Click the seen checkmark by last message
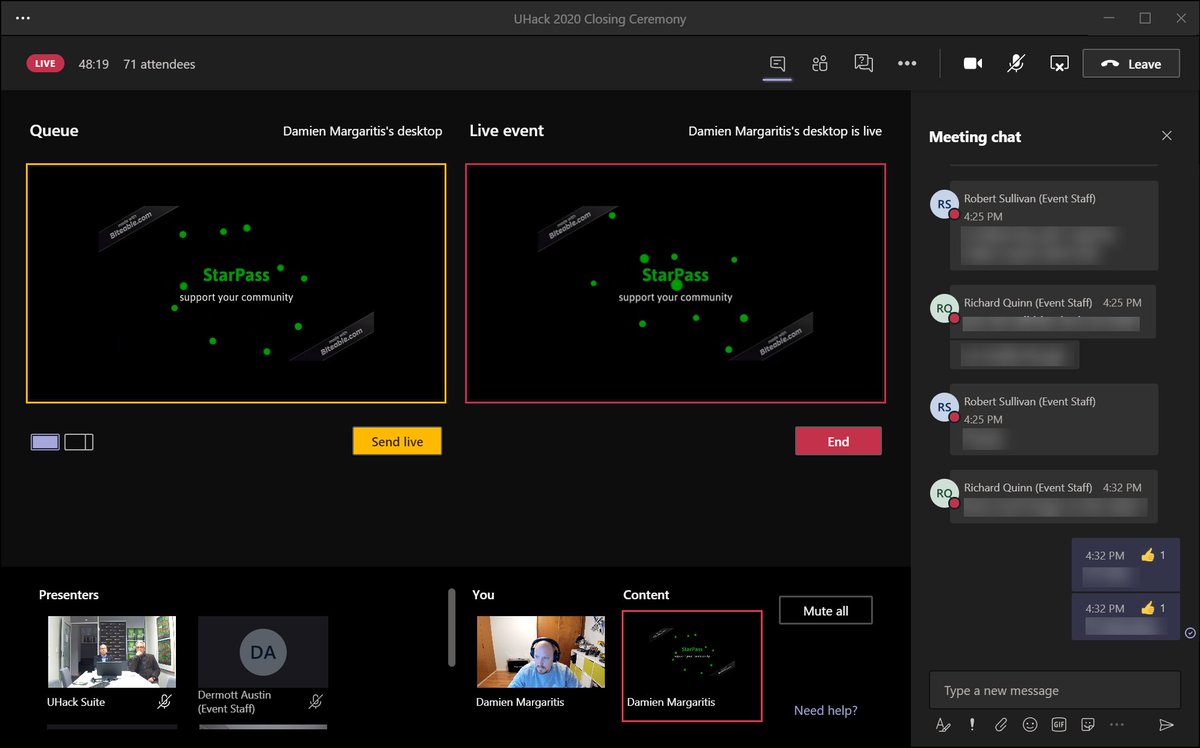This screenshot has height=748, width=1200. tap(1190, 633)
